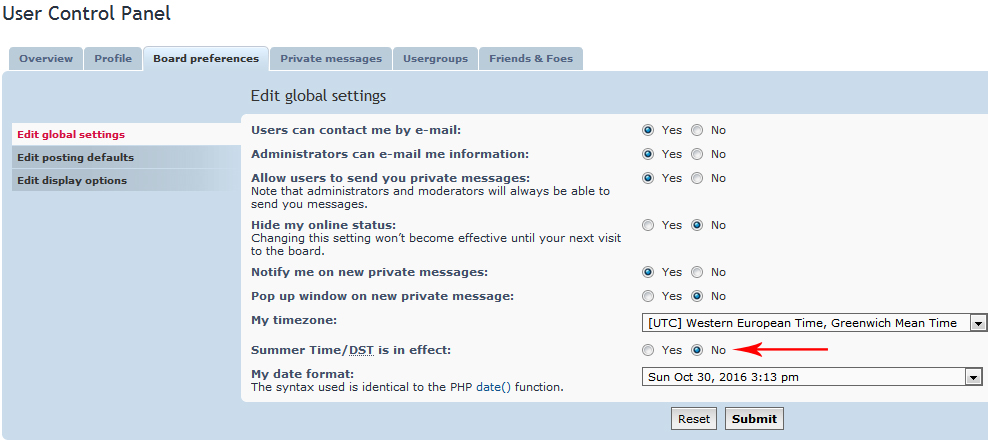
Task: Open the Usergroups tab
Action: pyautogui.click(x=435, y=59)
